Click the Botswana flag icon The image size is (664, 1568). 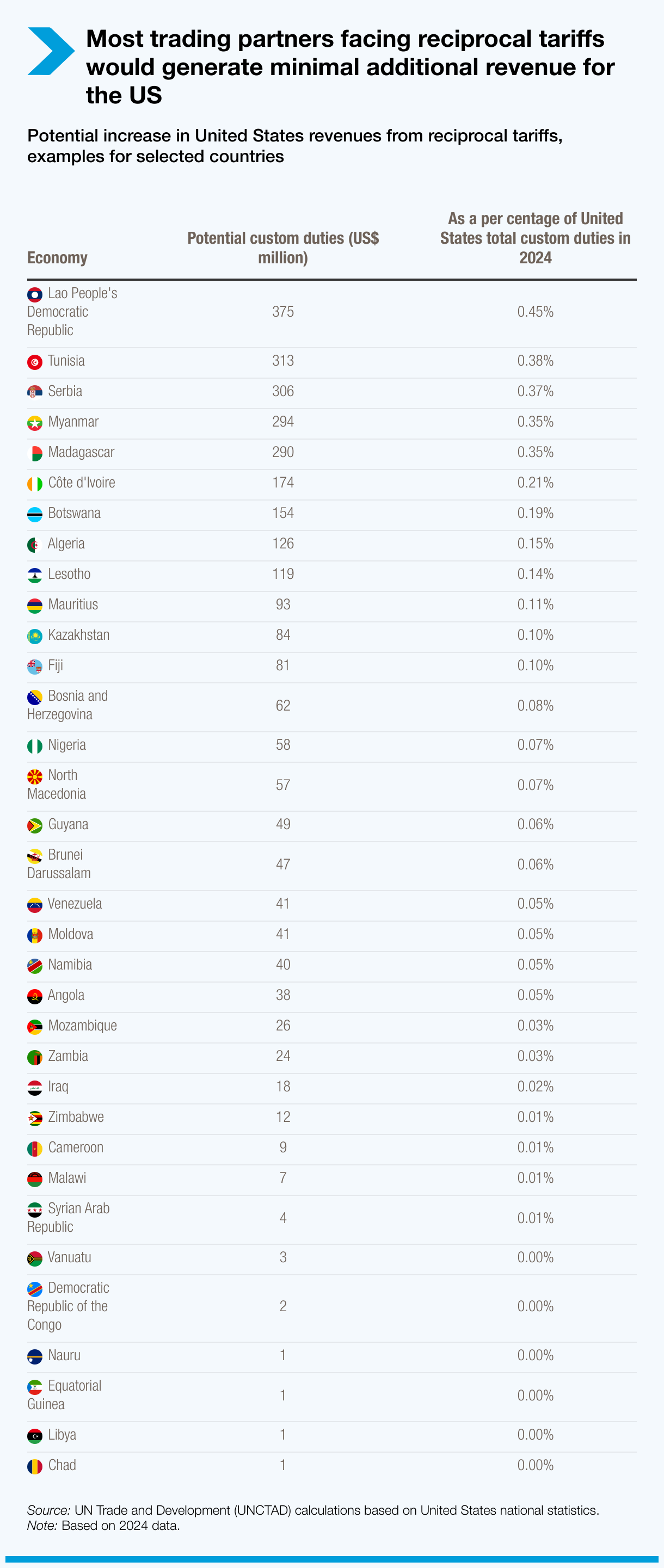point(35,514)
